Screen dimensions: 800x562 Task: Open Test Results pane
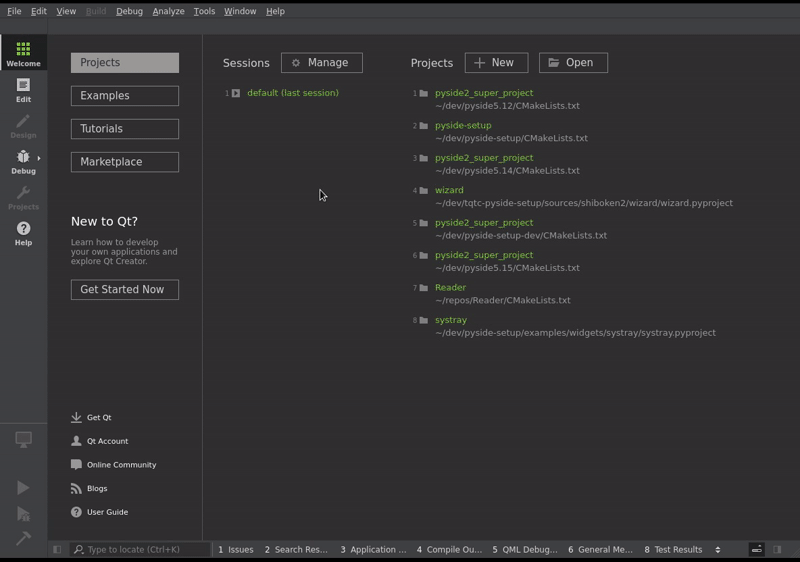673,549
